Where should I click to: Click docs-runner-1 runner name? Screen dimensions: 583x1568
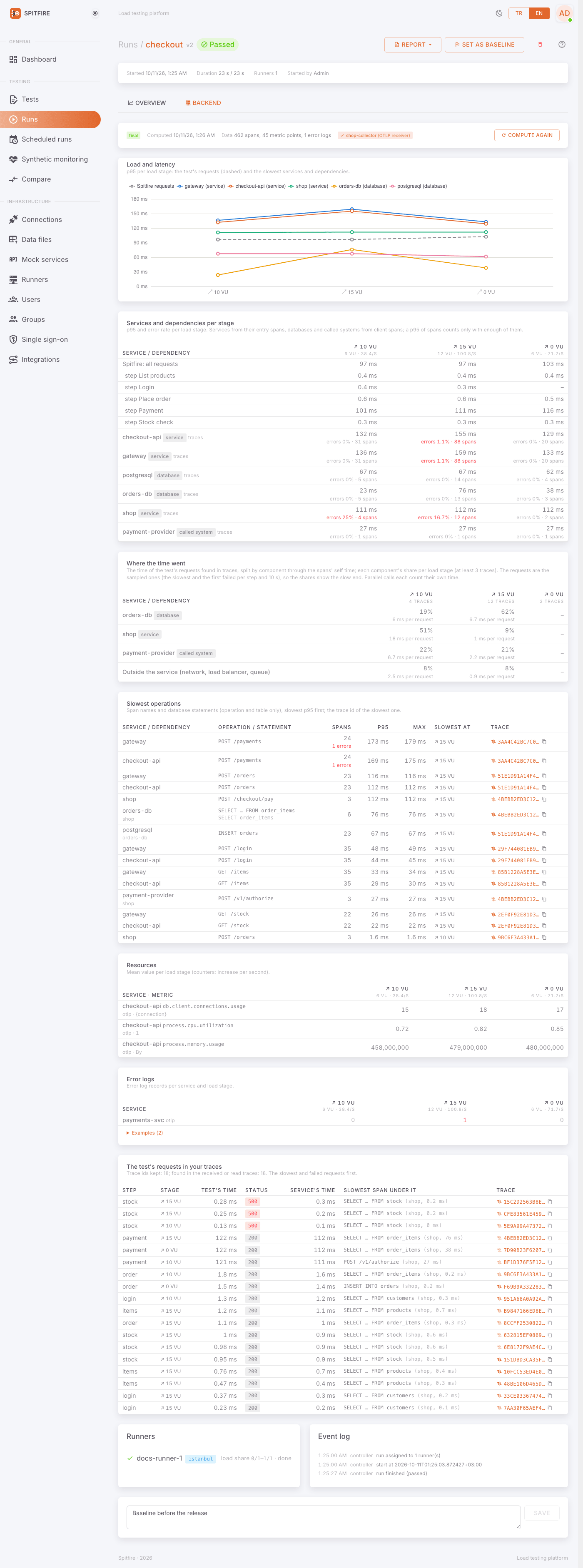coord(159,1458)
